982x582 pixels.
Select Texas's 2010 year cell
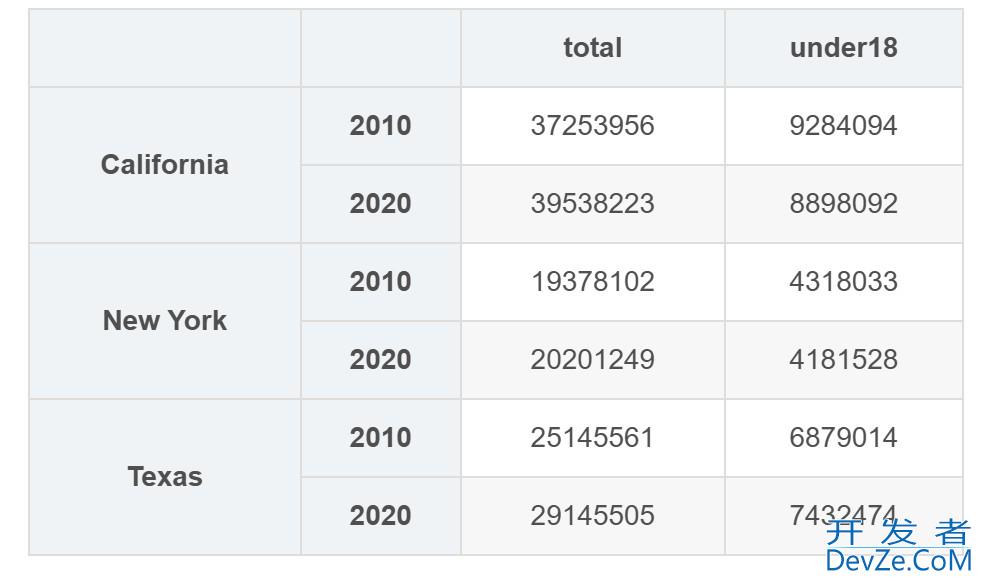[380, 438]
